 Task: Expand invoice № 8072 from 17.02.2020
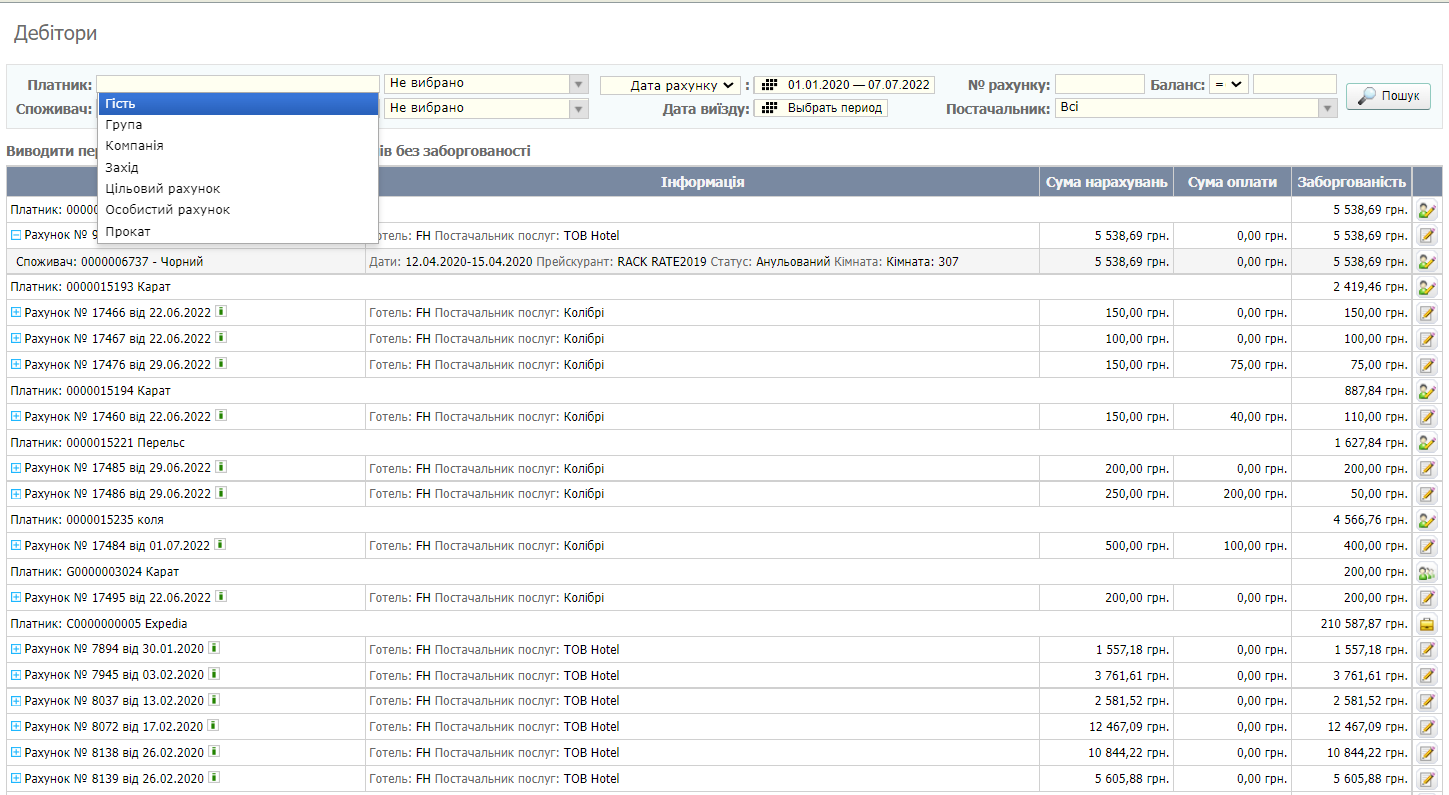16,727
